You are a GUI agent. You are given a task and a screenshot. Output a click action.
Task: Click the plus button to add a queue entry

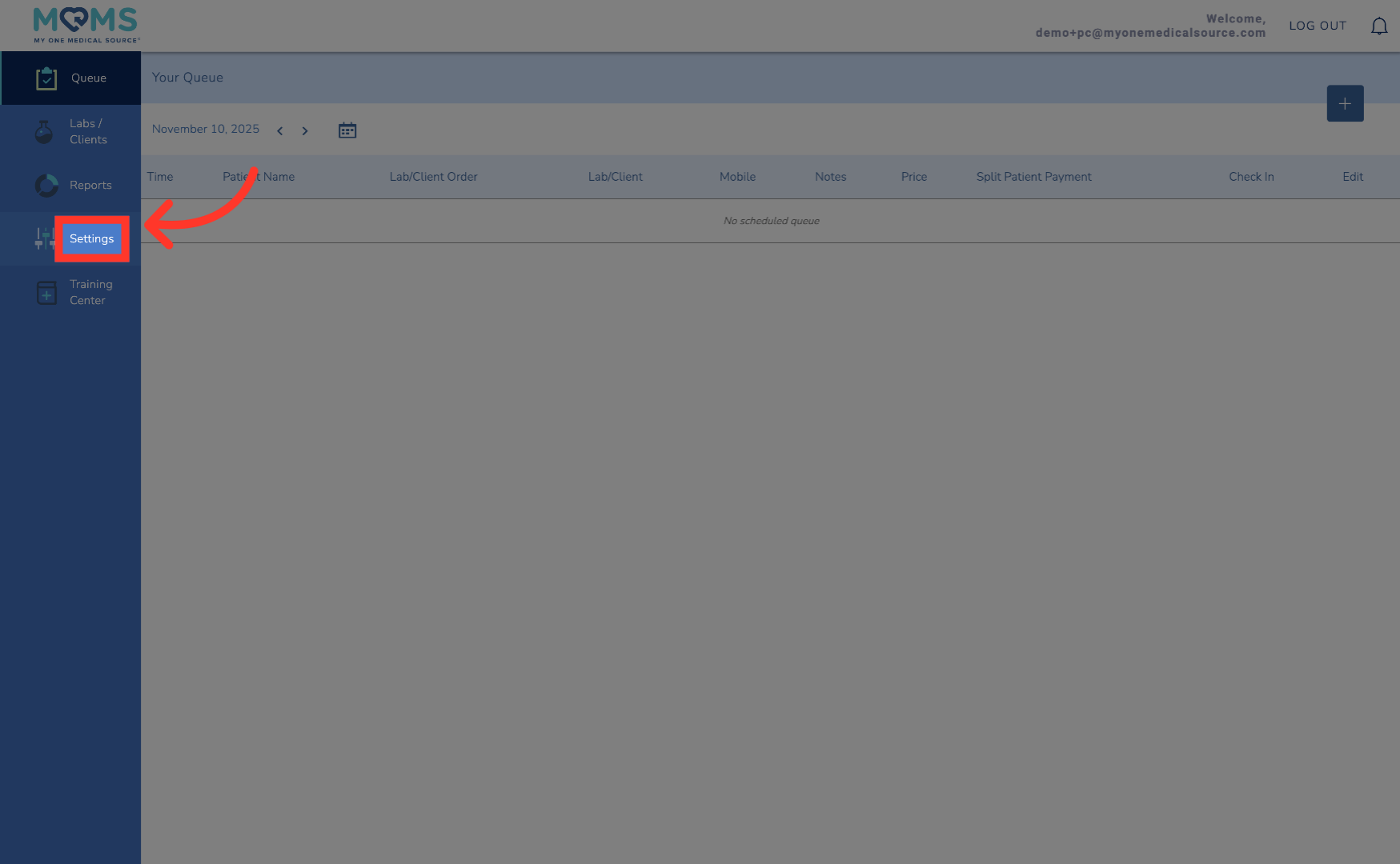pos(1345,103)
